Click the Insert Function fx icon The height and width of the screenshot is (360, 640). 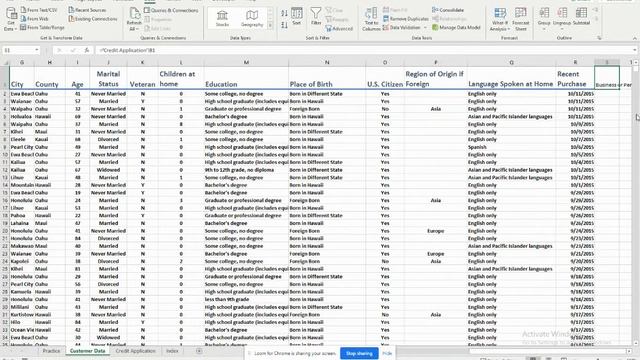pyautogui.click(x=87, y=50)
